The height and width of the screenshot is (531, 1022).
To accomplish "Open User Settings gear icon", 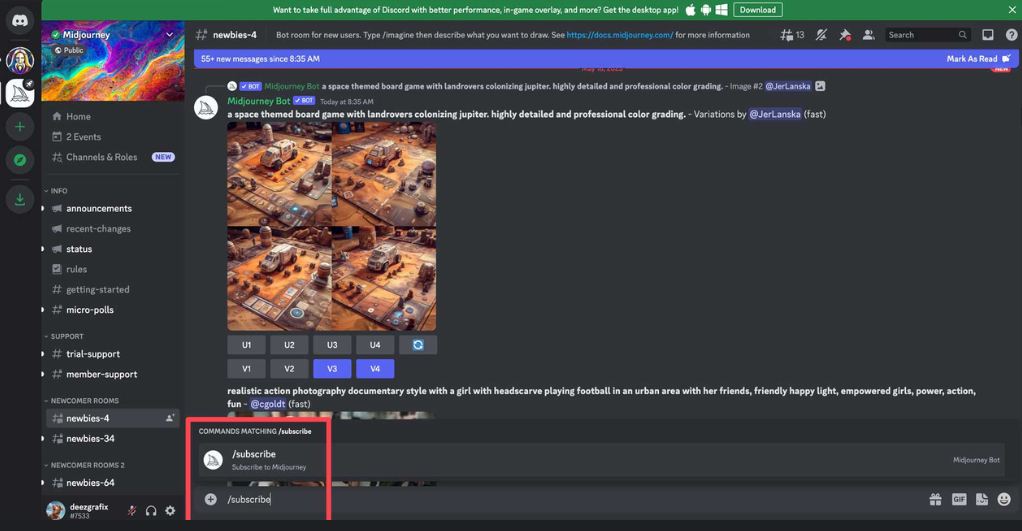I will pos(170,511).
